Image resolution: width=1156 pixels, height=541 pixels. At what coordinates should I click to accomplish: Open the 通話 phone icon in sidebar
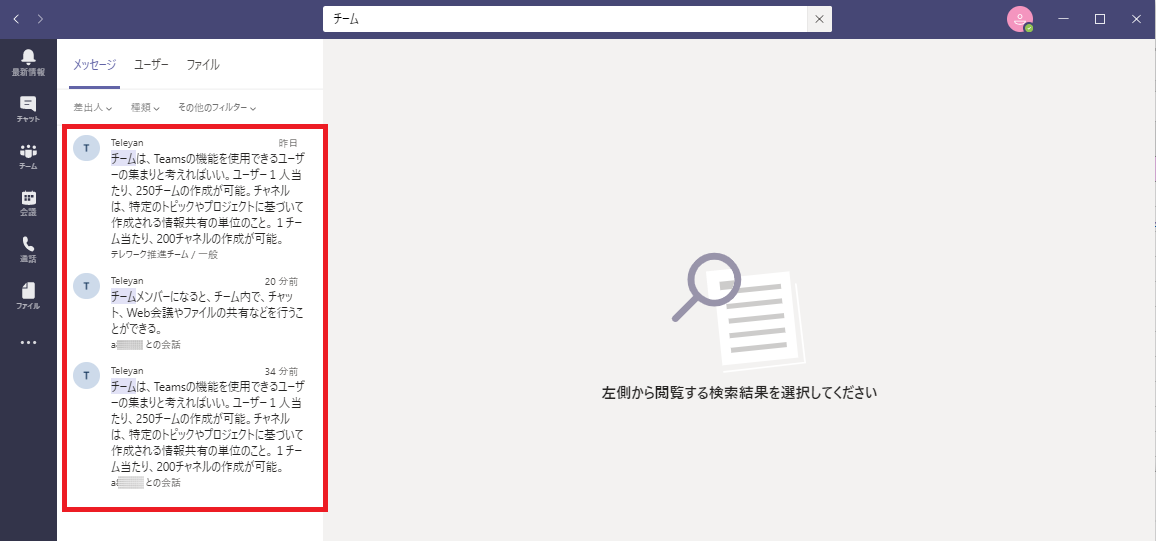[x=28, y=249]
